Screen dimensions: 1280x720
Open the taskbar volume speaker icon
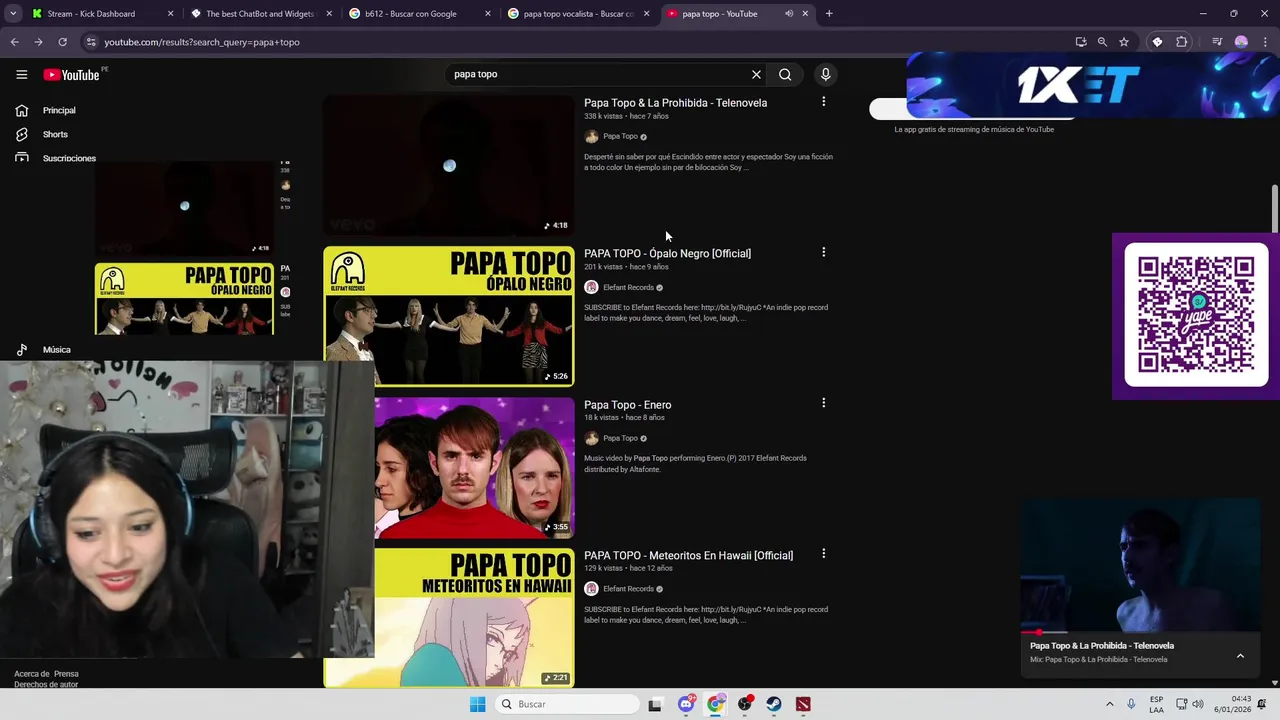pos(1198,704)
